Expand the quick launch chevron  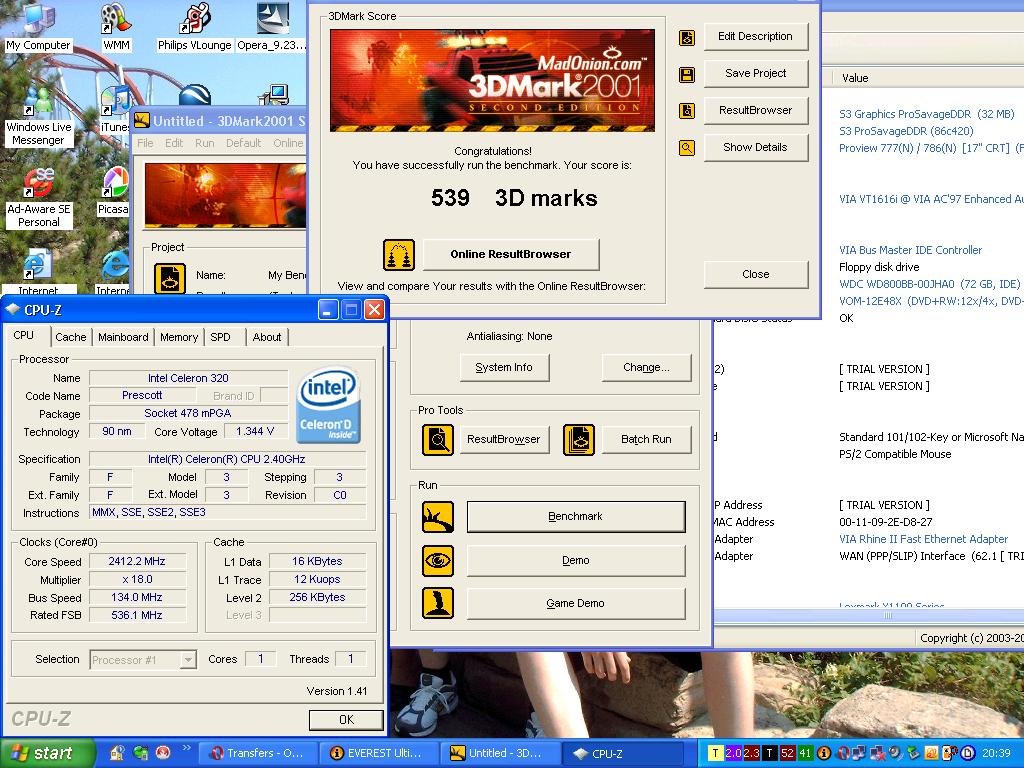click(x=185, y=748)
